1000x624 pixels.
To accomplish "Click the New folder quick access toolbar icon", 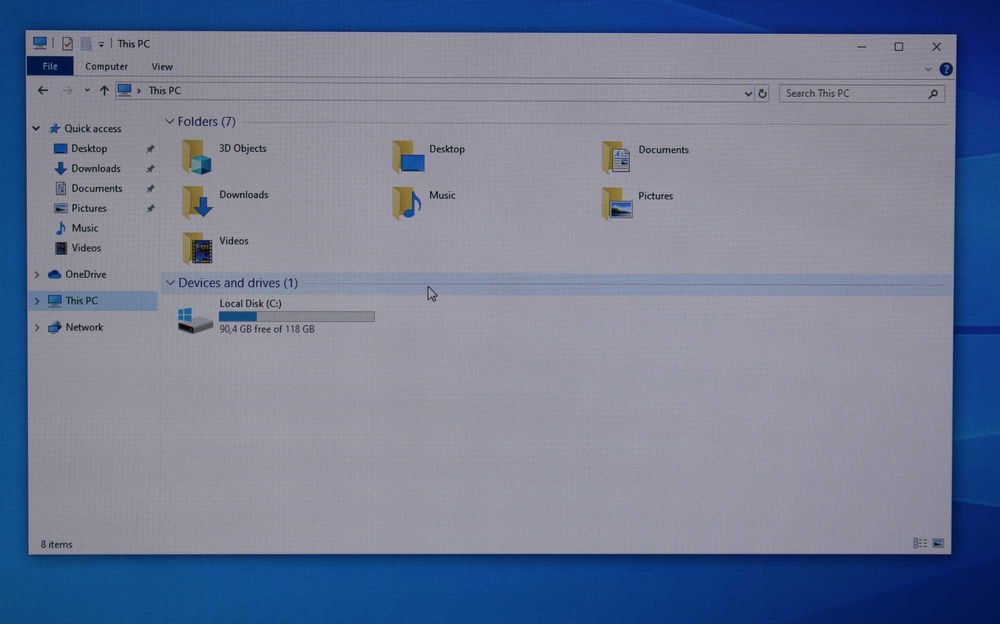I will (85, 44).
